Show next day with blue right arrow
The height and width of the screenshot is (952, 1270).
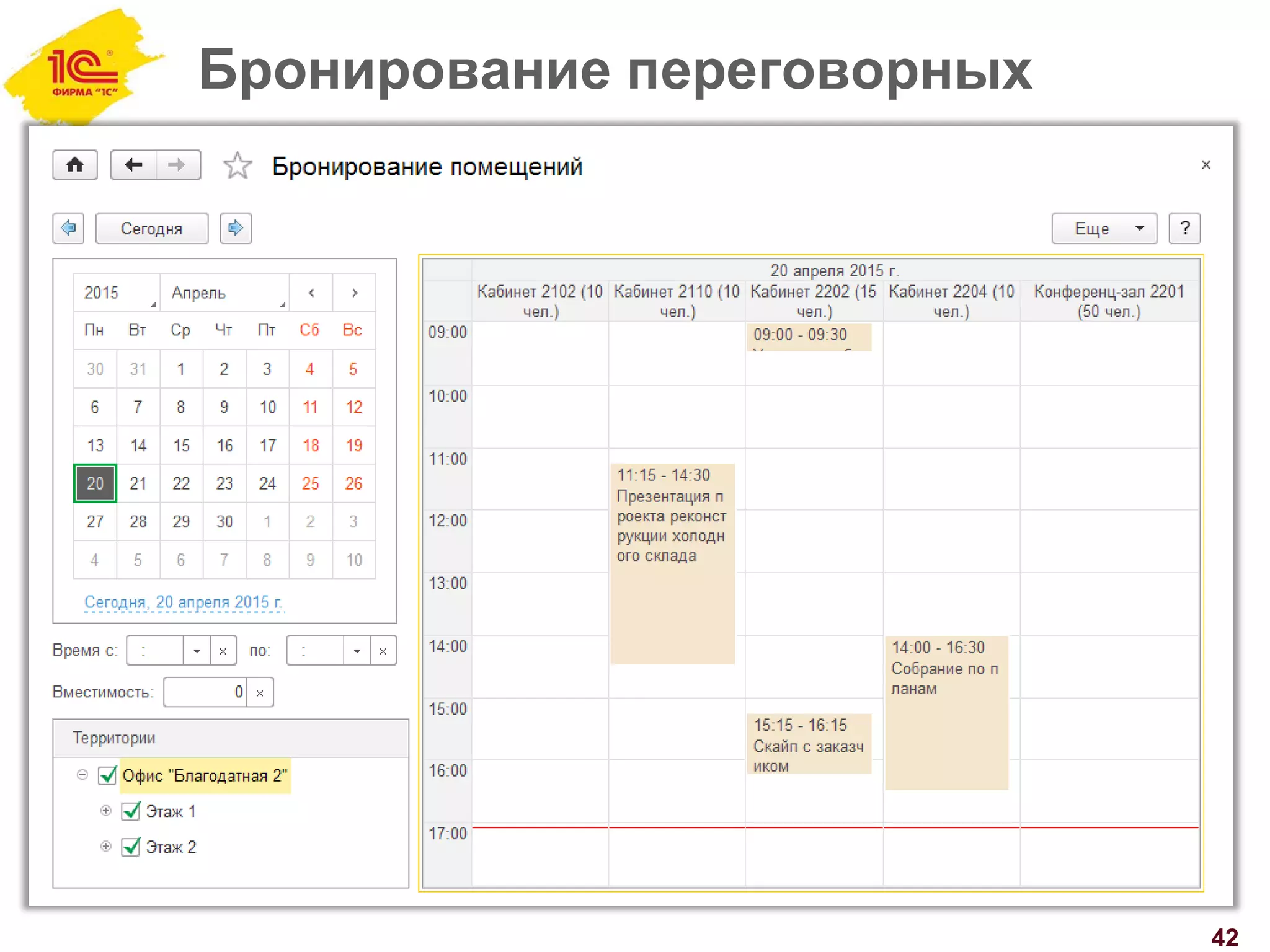pyautogui.click(x=236, y=228)
